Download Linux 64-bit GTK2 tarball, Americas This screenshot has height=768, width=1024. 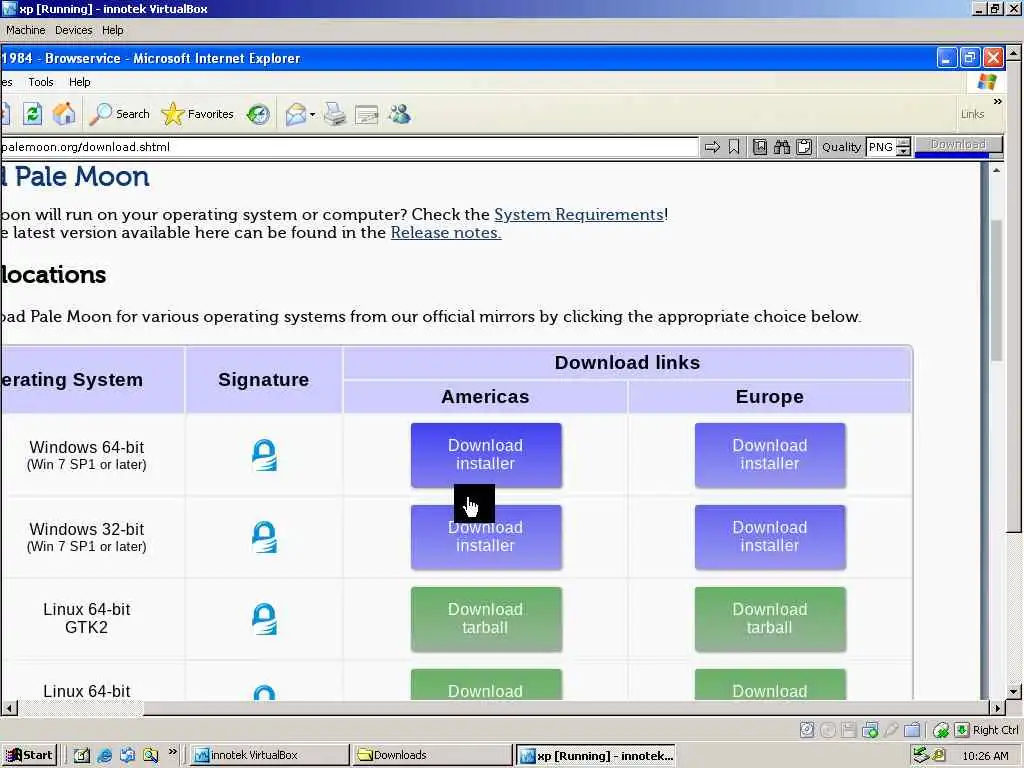[x=486, y=619]
